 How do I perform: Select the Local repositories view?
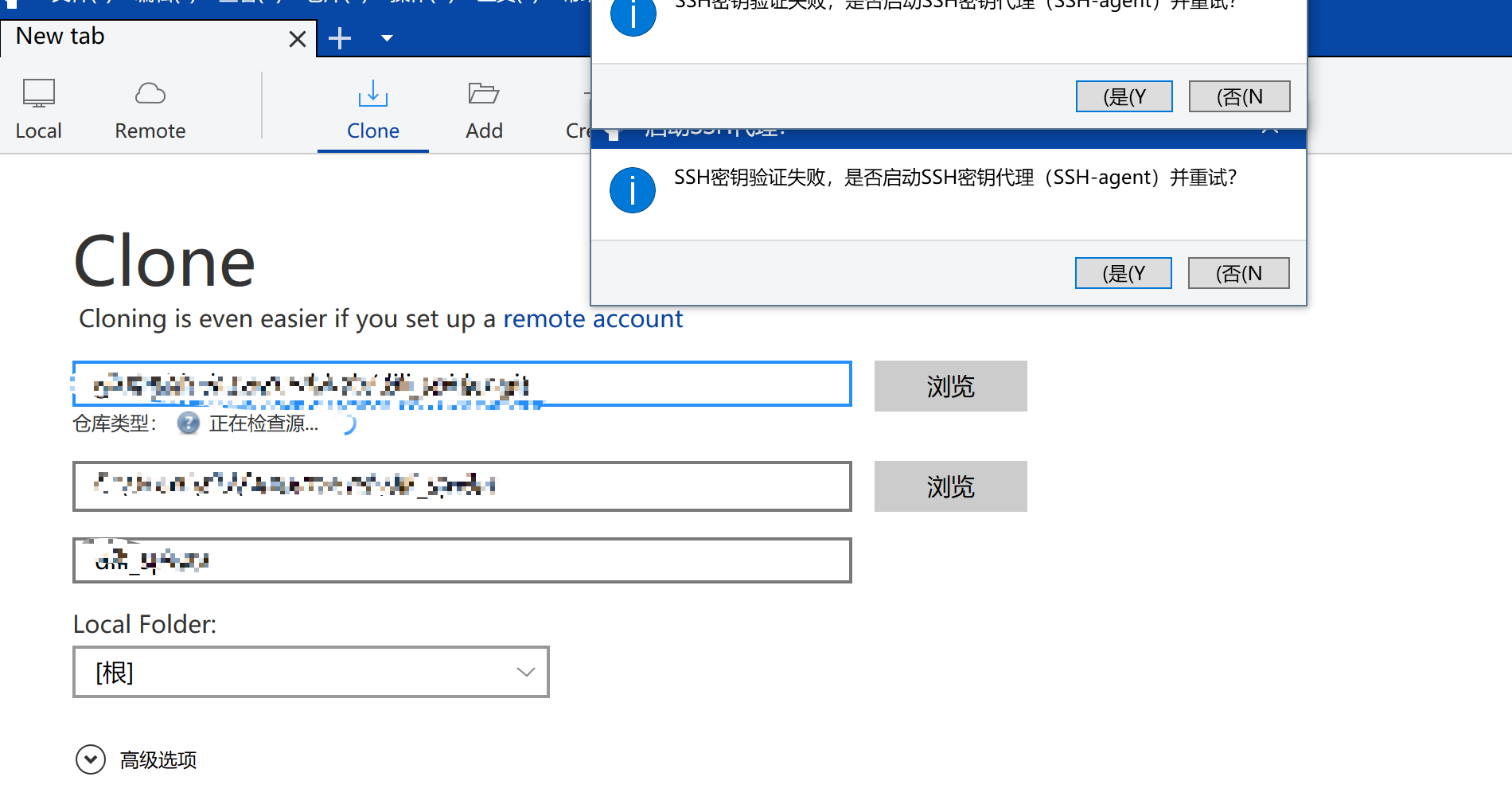(38, 109)
